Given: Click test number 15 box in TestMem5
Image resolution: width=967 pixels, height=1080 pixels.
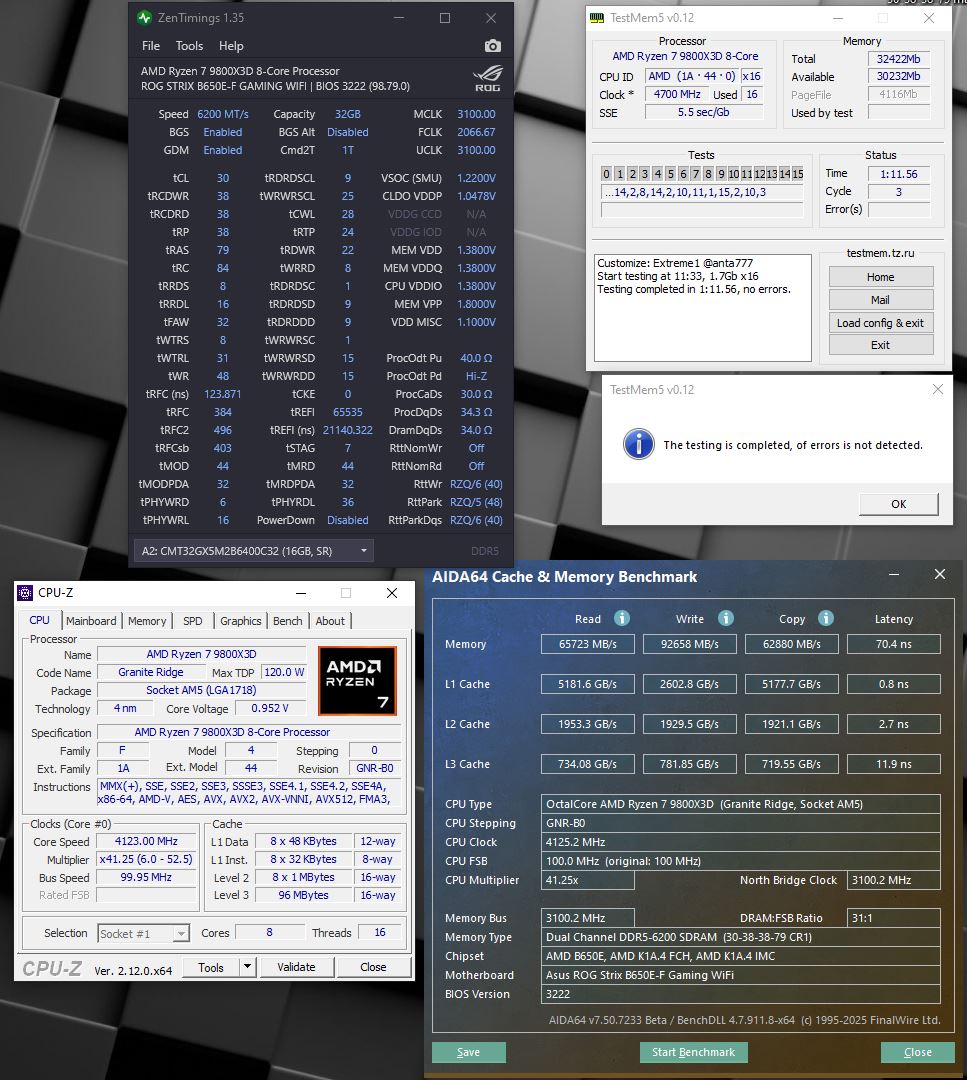Looking at the screenshot, I should pyautogui.click(x=798, y=174).
